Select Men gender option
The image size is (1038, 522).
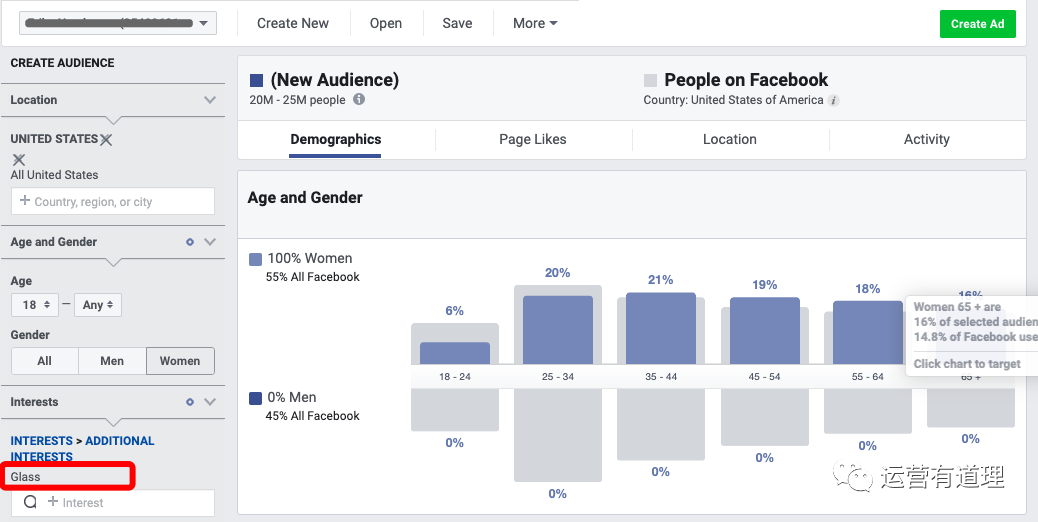coord(112,361)
